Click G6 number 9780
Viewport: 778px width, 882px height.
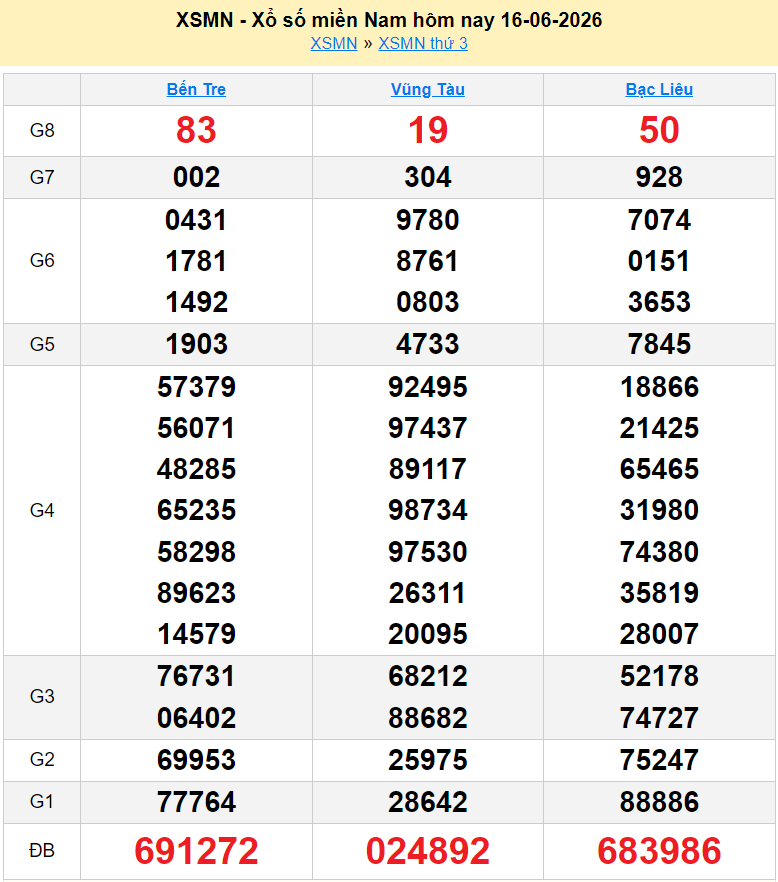(428, 220)
